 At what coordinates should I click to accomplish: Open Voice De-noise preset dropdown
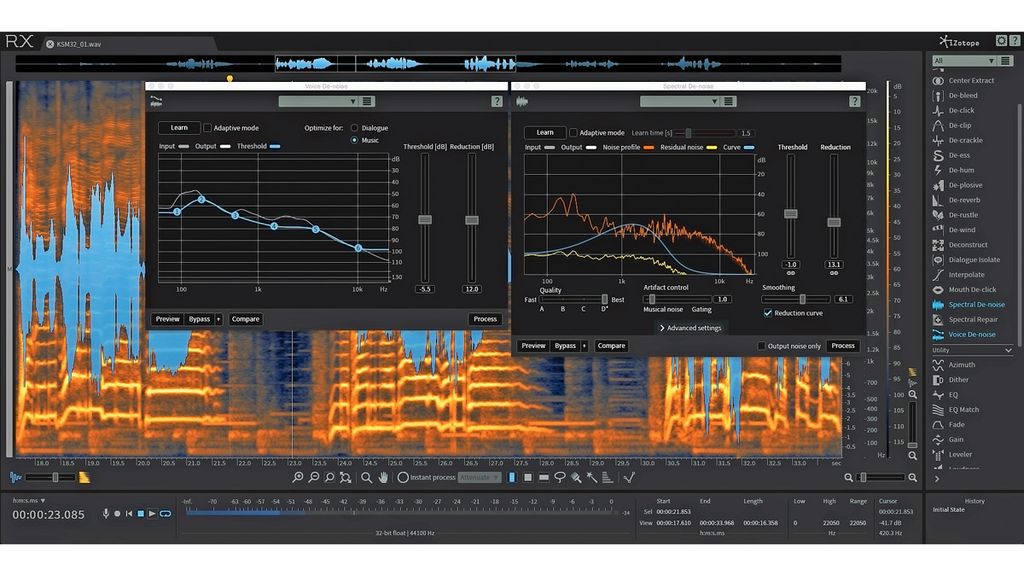(x=318, y=101)
